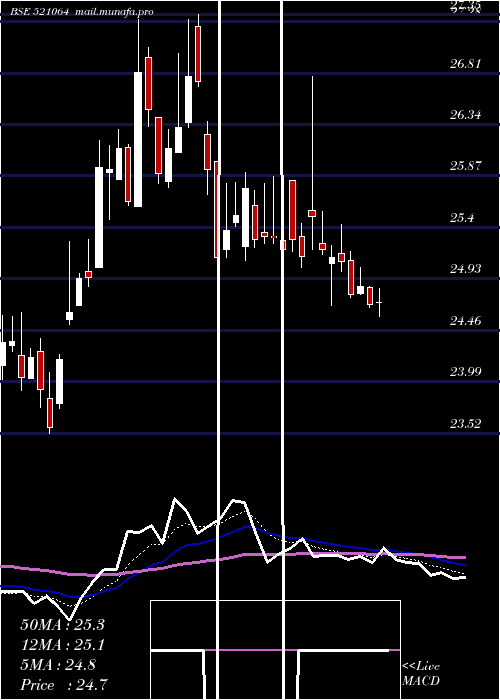The width and height of the screenshot is (500, 700).
Task: Click the '50MA : 25.3' readout
Action: pyautogui.click(x=62, y=625)
